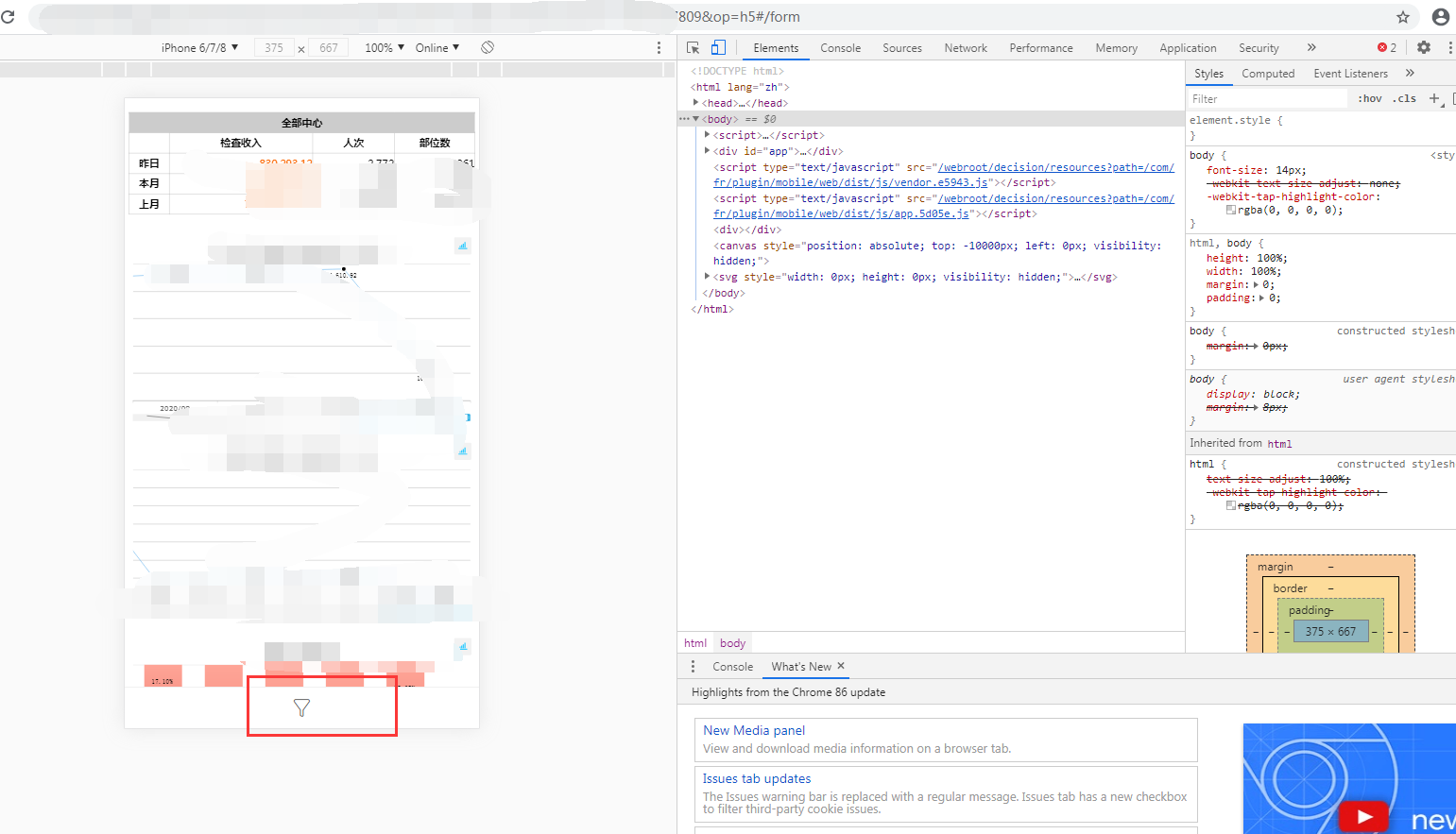Expand the head element node
1456x834 pixels.
pyautogui.click(x=695, y=103)
